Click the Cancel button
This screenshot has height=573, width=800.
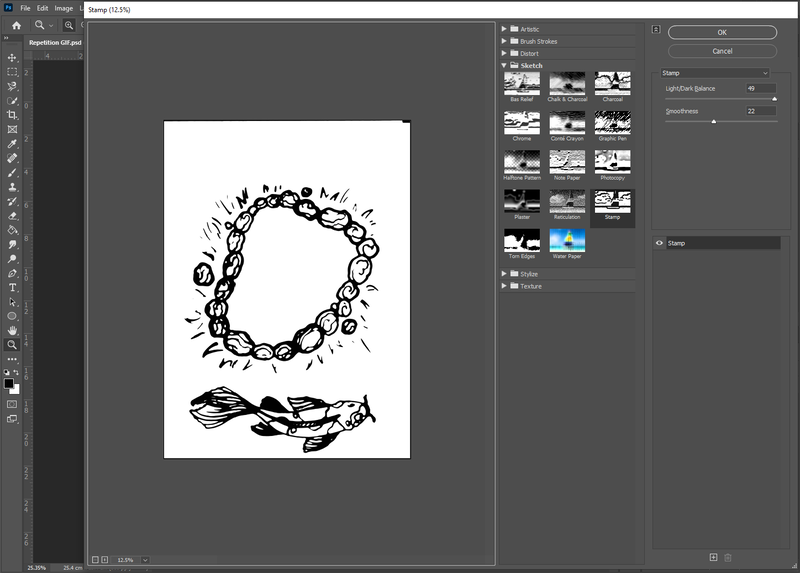(x=722, y=51)
